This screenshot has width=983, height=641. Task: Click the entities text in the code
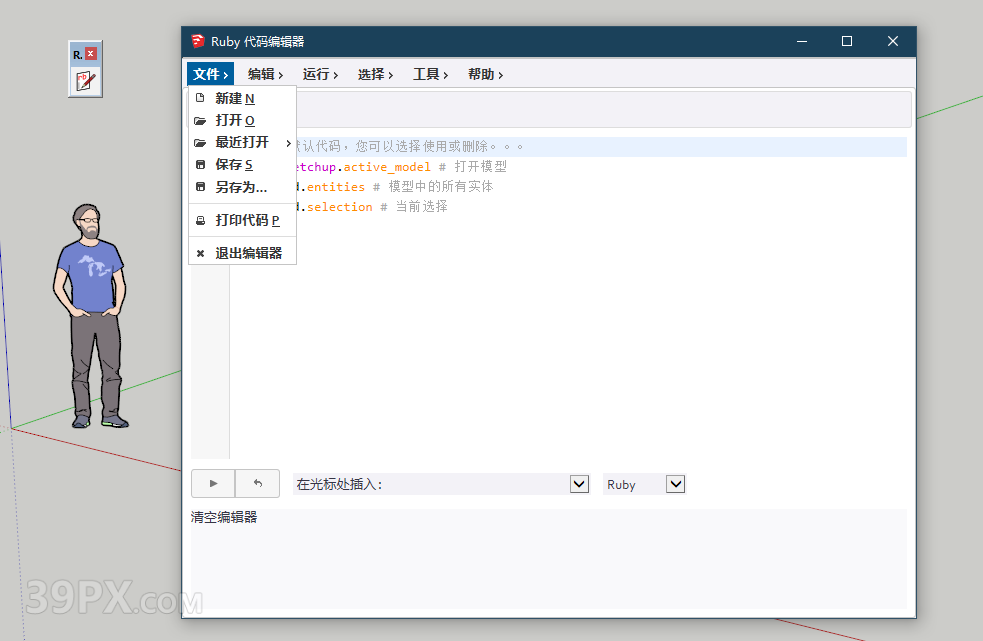tap(335, 187)
